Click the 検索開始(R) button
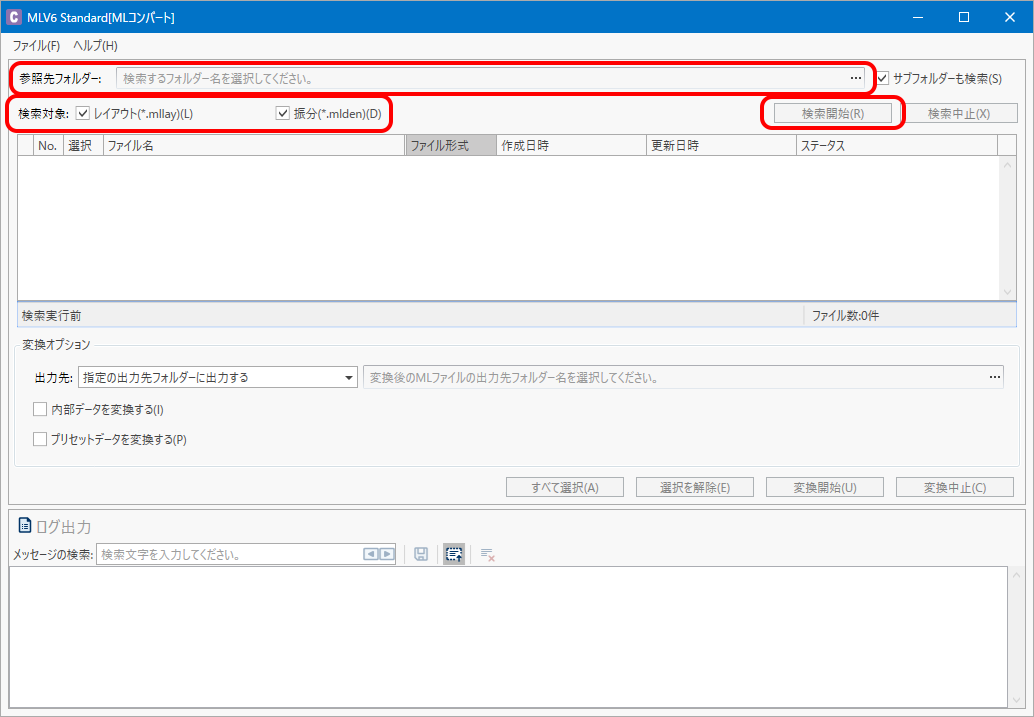 832,113
